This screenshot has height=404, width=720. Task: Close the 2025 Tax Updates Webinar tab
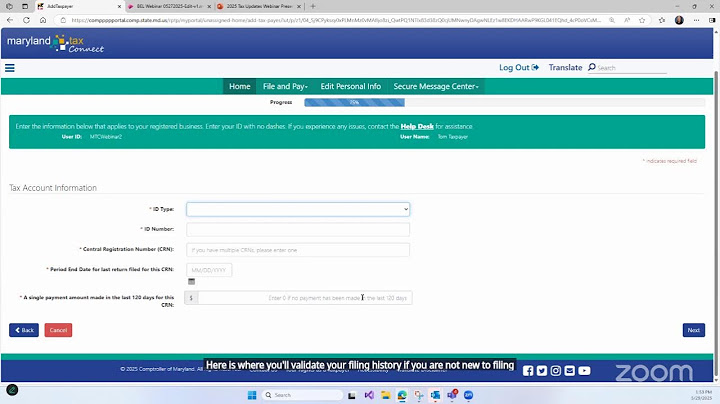[299, 6]
